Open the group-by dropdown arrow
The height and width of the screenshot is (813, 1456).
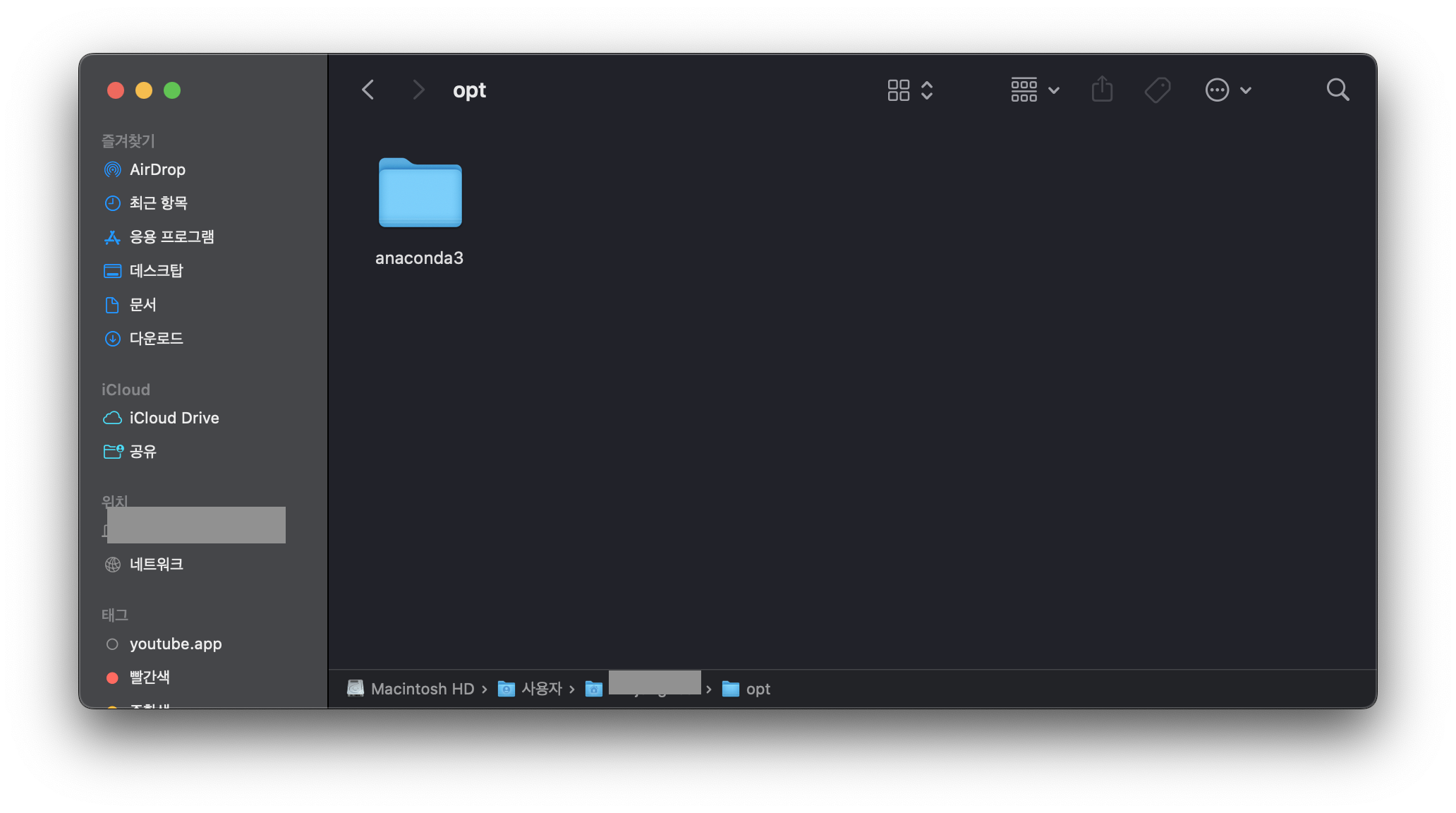[x=1054, y=90]
